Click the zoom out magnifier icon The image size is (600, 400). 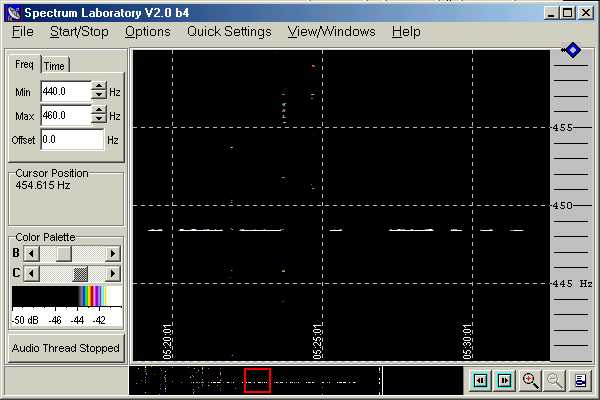pyautogui.click(x=555, y=381)
